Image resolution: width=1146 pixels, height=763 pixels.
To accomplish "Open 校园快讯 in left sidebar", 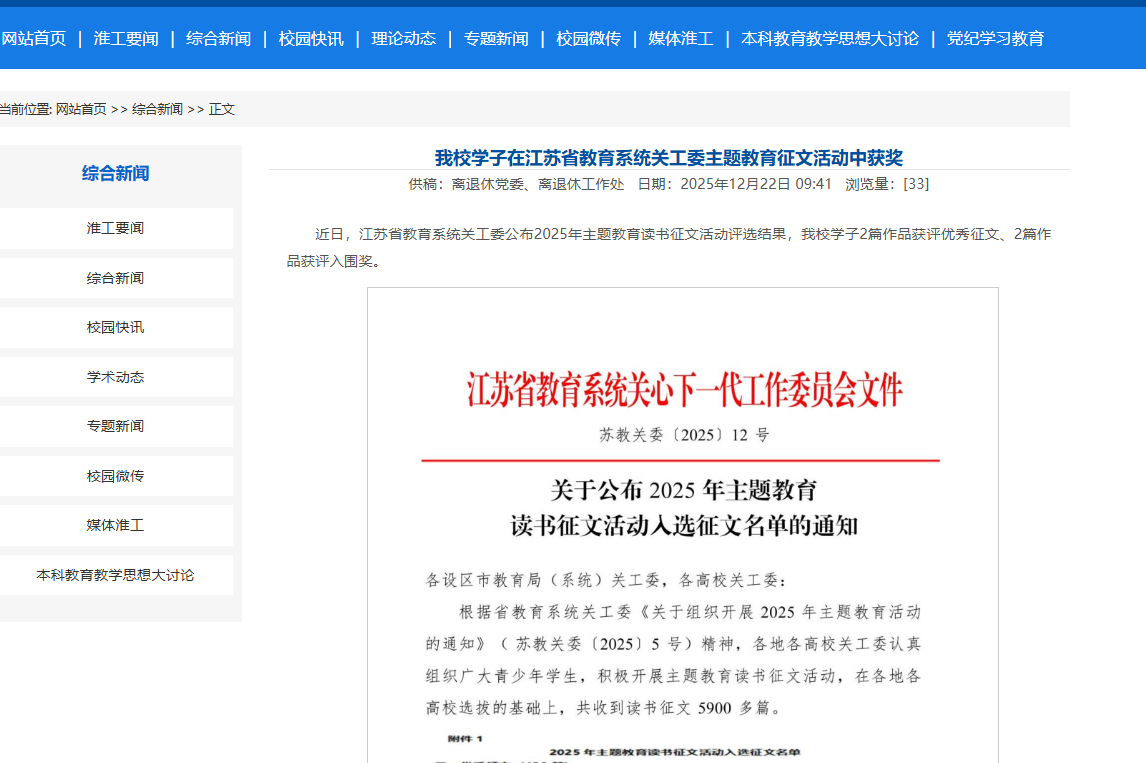I will tap(115, 327).
